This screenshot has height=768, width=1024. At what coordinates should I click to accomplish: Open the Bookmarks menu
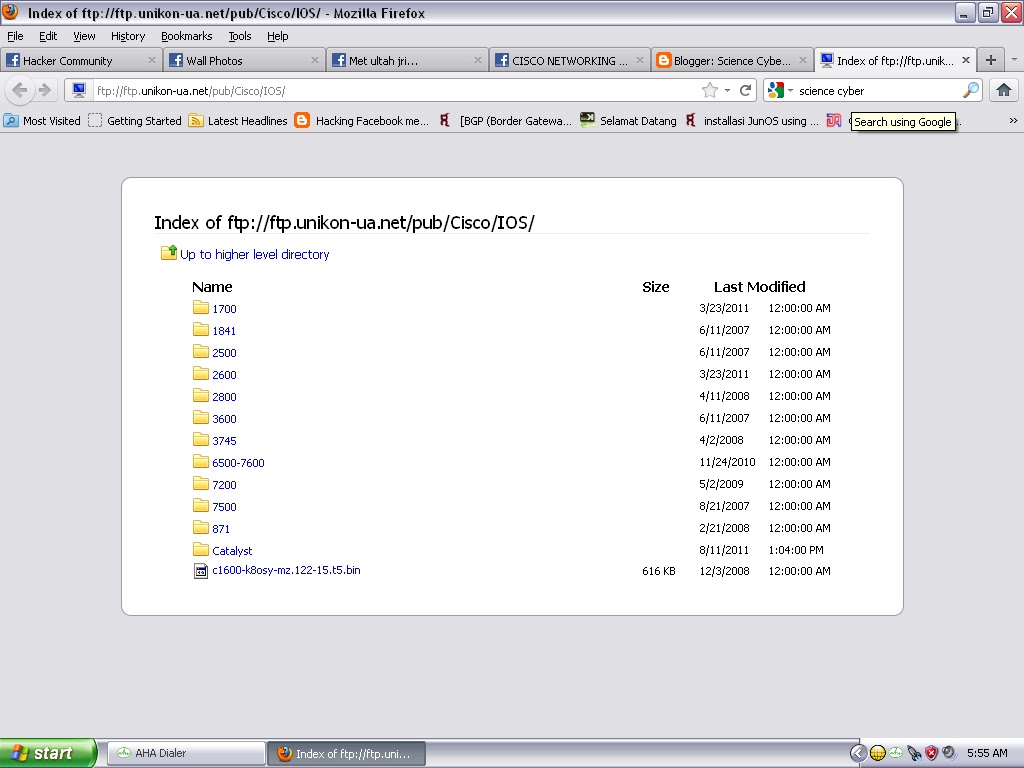(x=186, y=36)
